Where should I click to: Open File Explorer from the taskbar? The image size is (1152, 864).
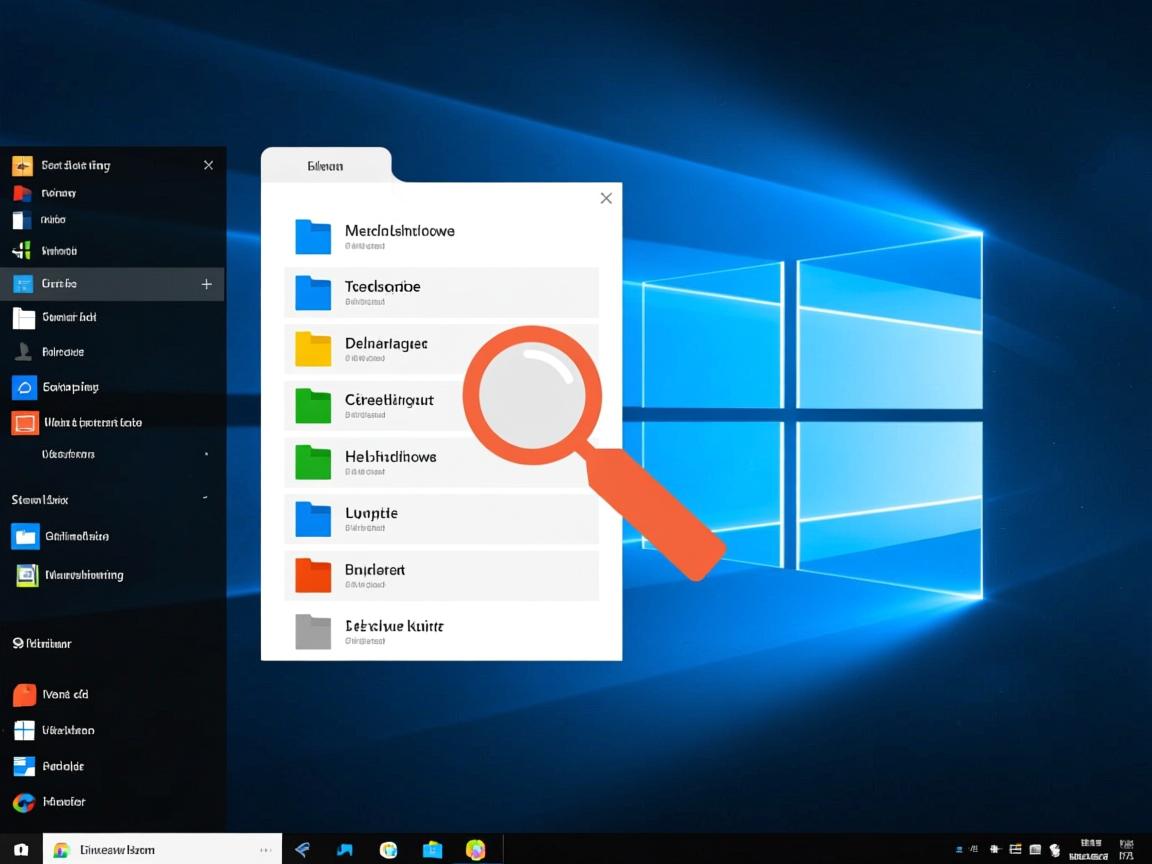[432, 848]
